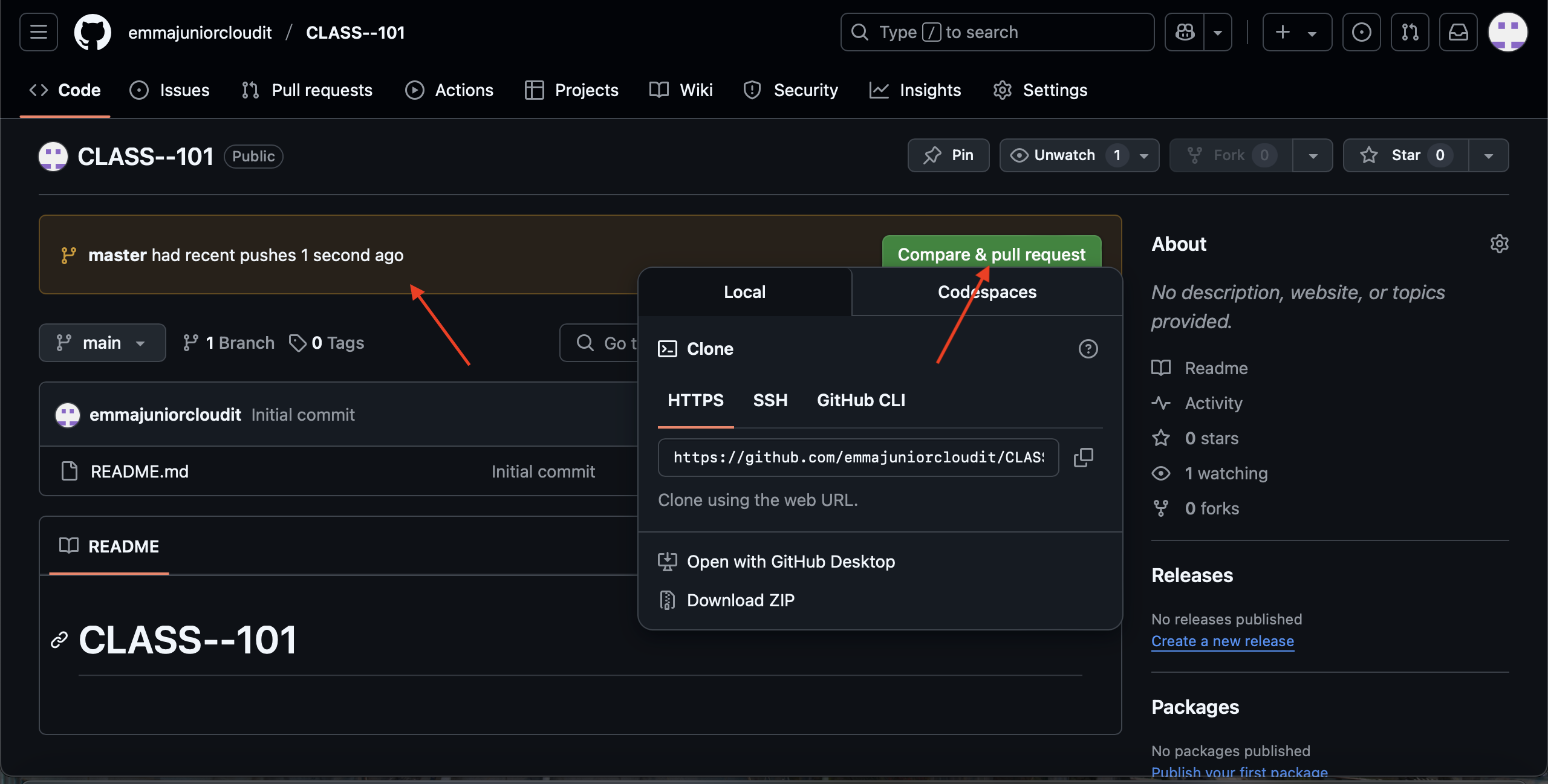Open the Issues icon in header
Screen dimensions: 1548x784
(x=1361, y=32)
